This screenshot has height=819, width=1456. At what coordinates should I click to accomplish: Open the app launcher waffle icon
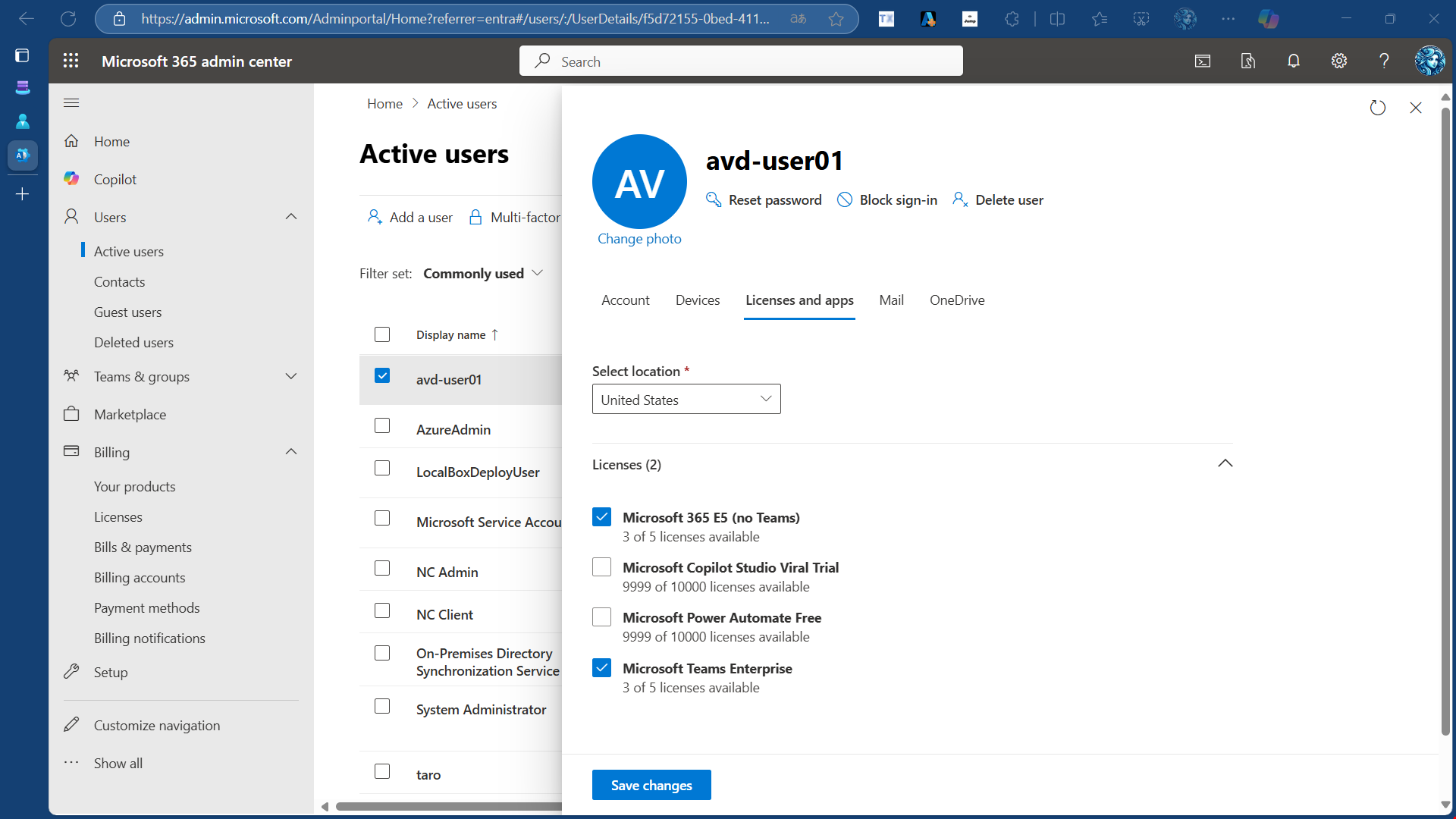click(x=71, y=61)
